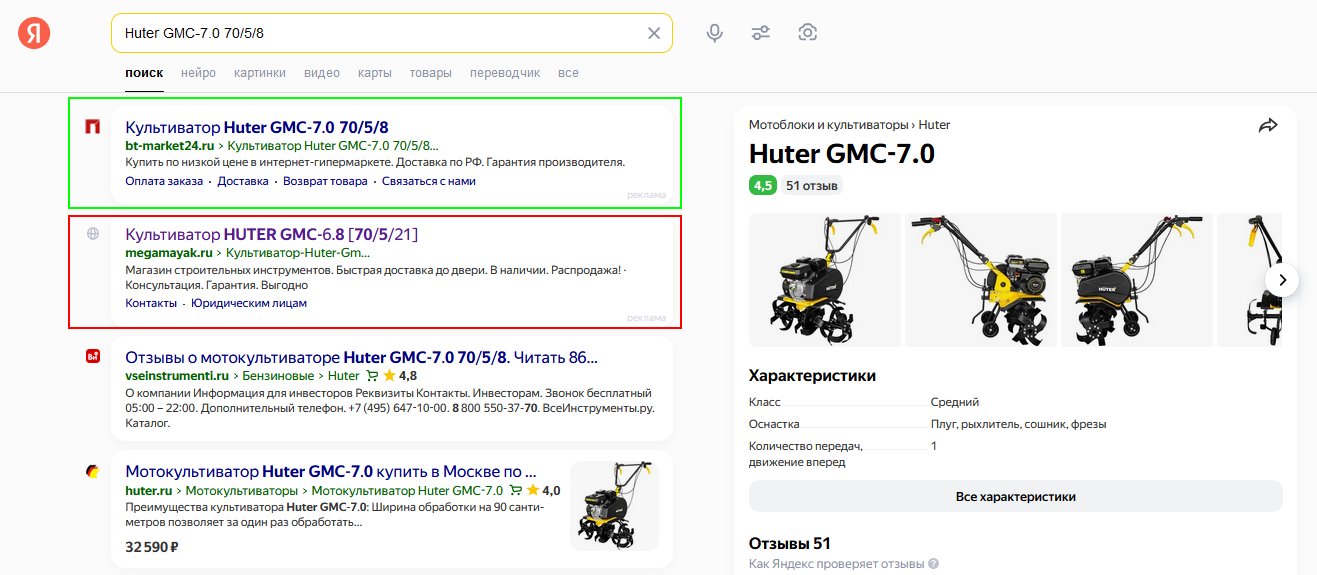Image resolution: width=1317 pixels, height=575 pixels.
Task: Open the 'все' services tab
Action: click(x=568, y=73)
